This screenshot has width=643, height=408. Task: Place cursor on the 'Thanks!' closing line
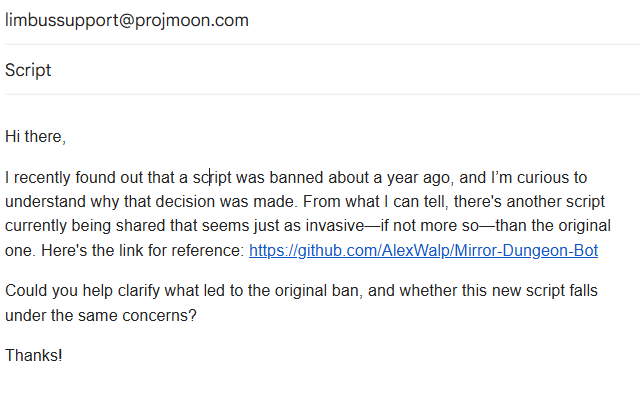(34, 355)
